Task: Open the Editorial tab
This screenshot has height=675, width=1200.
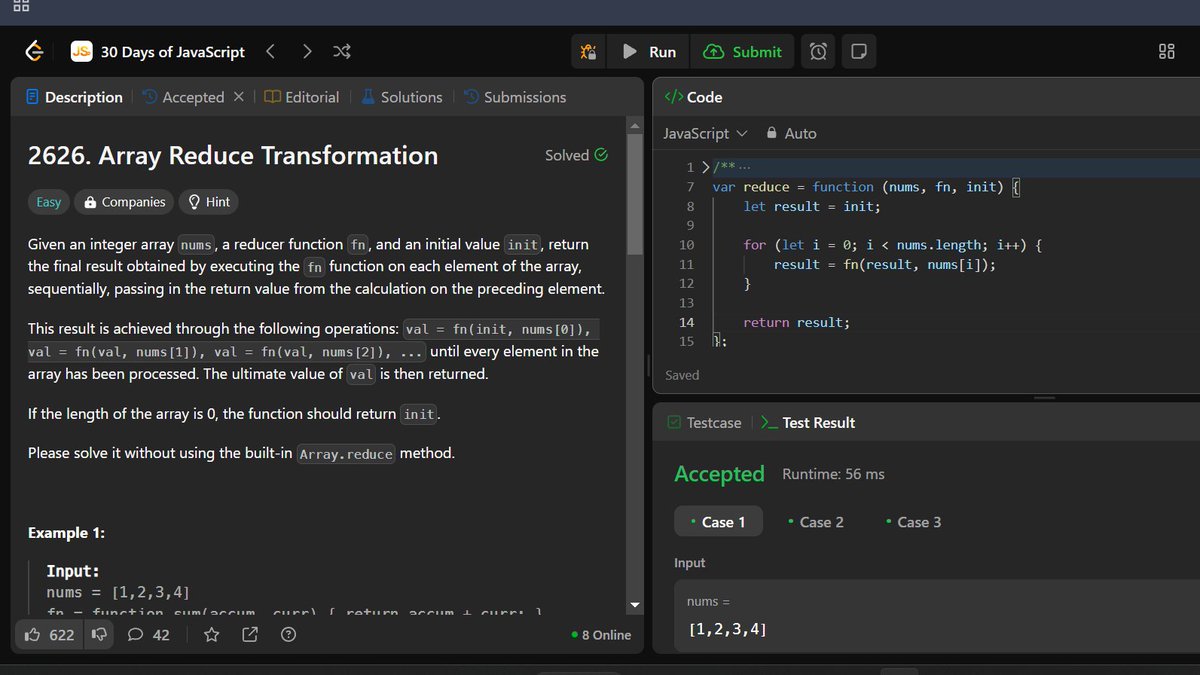Action: [x=302, y=97]
